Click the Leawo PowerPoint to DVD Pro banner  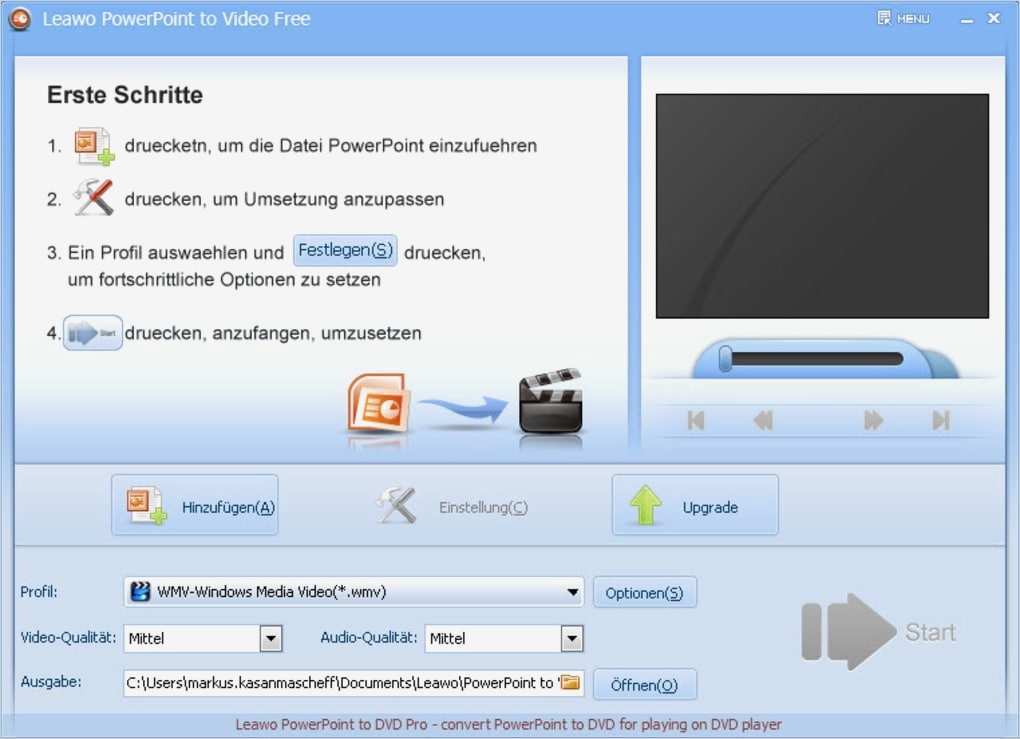coord(510,724)
